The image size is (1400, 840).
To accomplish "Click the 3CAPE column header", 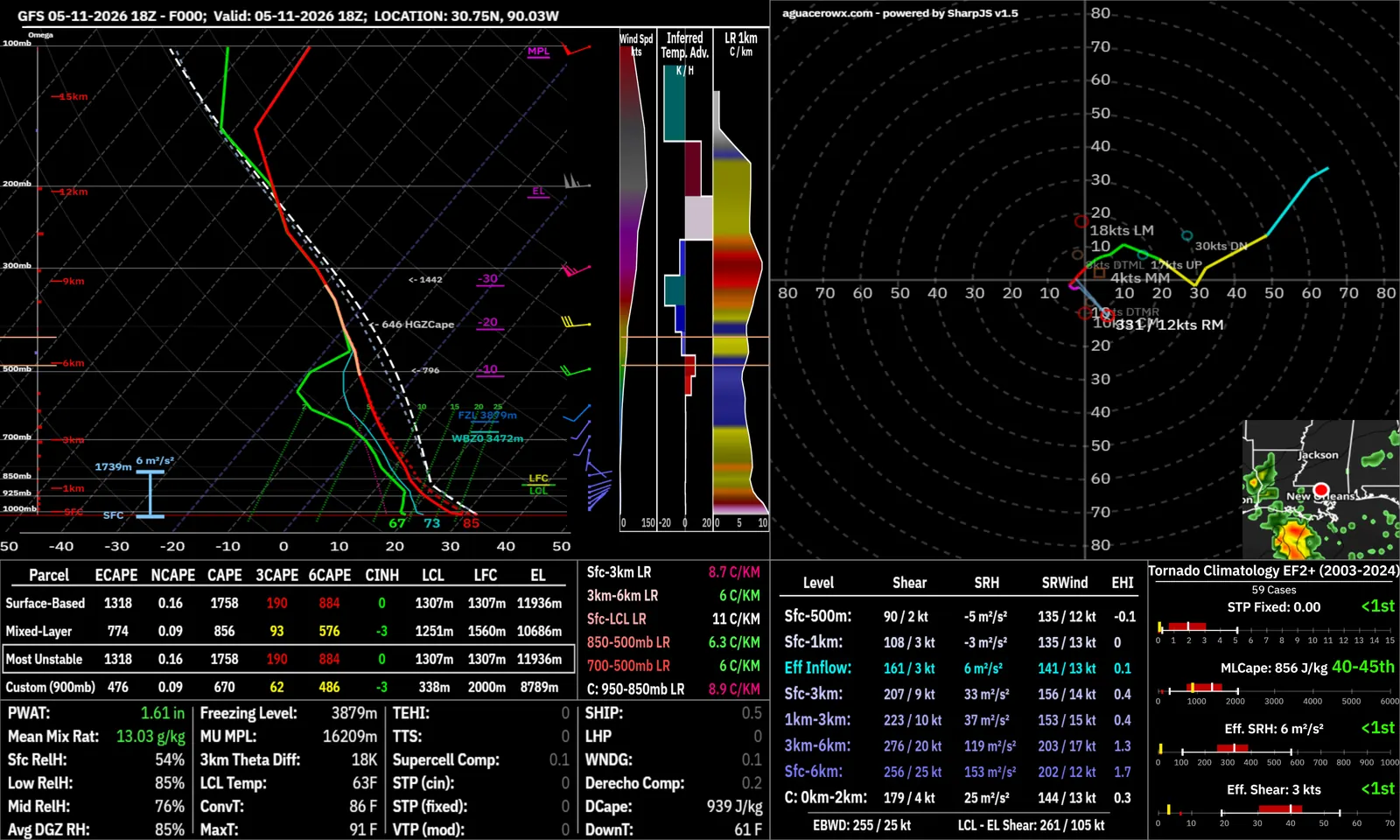I will click(x=277, y=575).
